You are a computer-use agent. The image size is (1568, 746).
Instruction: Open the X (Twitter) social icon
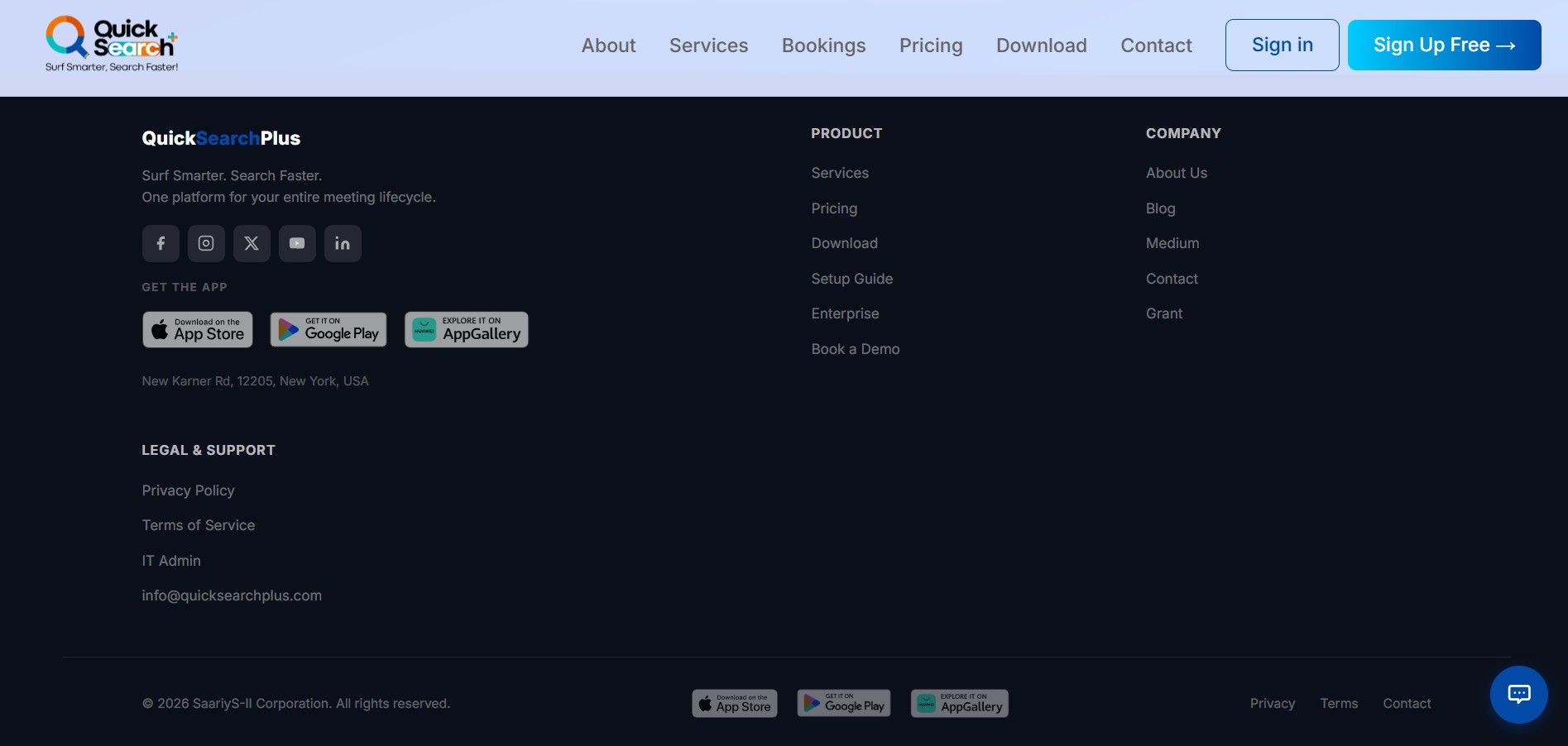coord(252,243)
